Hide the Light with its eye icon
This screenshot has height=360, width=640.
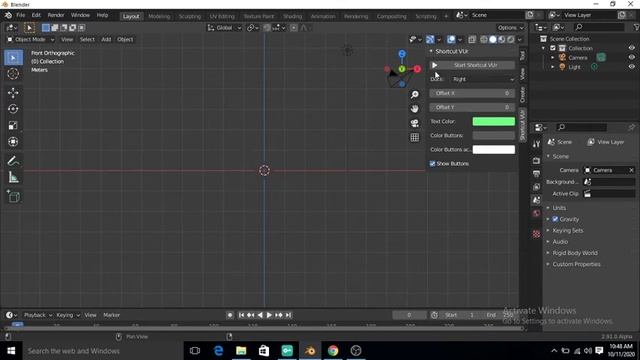(631, 67)
